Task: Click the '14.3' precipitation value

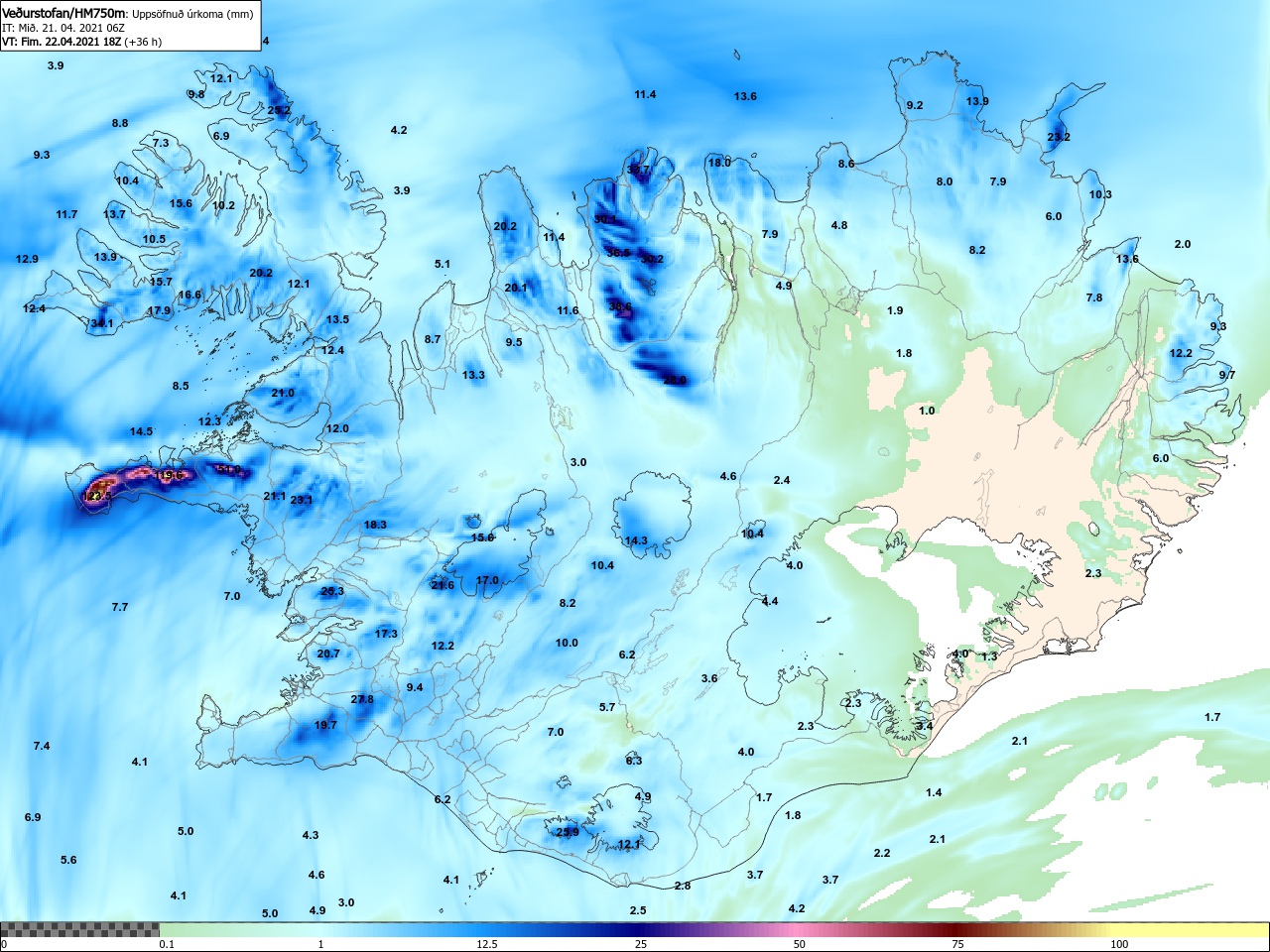Action: [x=636, y=540]
